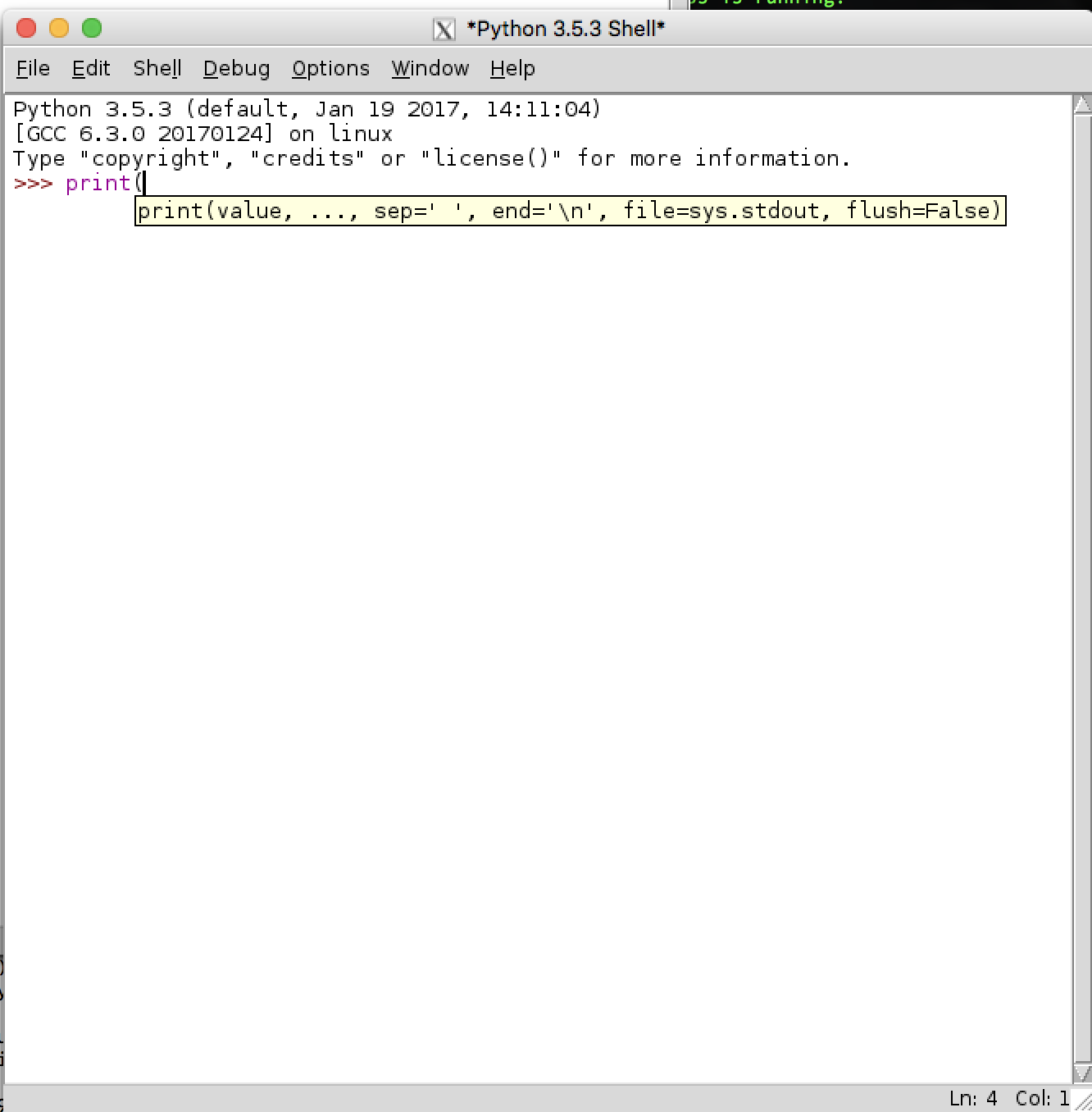Click the typed "print(" text
The width and height of the screenshot is (1092, 1112).
pyautogui.click(x=104, y=183)
